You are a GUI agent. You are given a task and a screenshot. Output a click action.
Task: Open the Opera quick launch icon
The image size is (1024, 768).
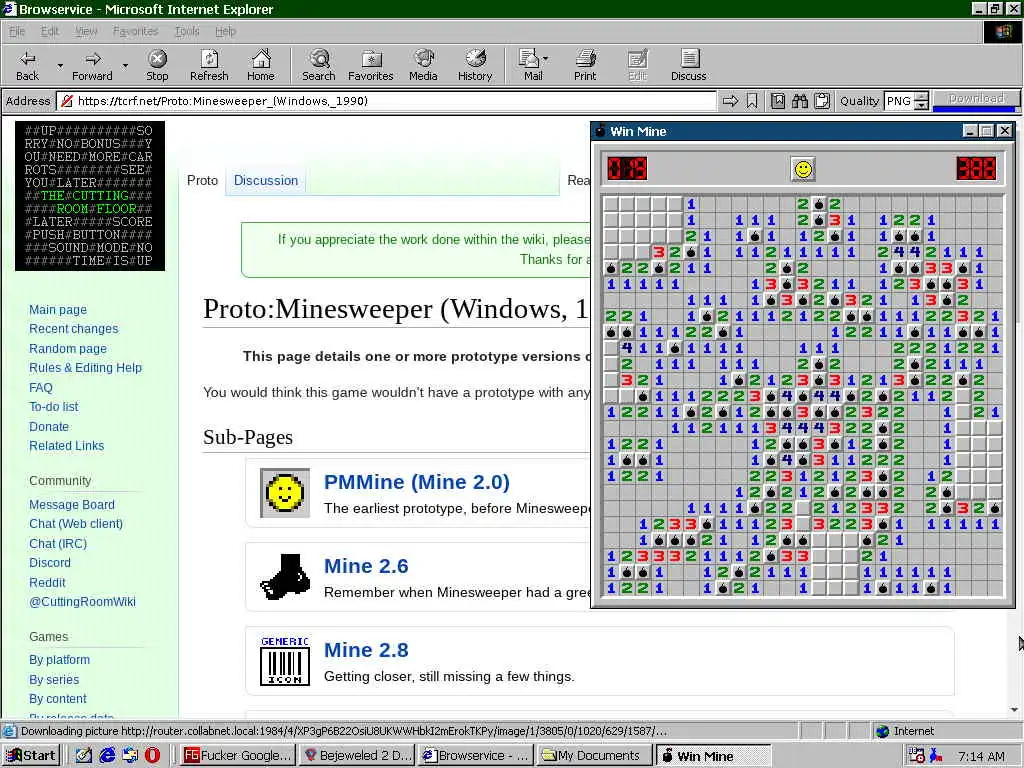click(152, 756)
